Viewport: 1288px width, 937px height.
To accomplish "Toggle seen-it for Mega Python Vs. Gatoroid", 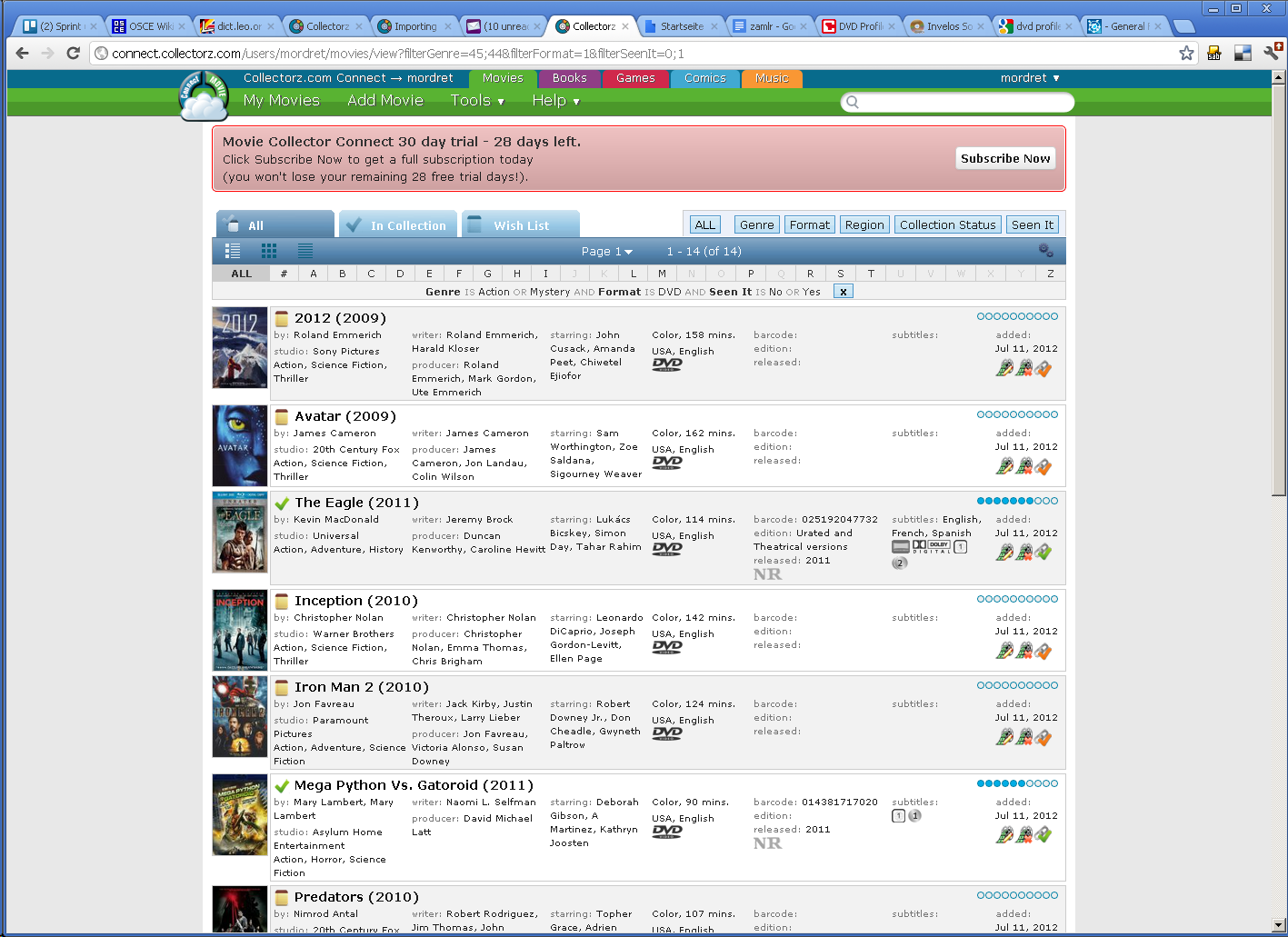I will point(1043,835).
